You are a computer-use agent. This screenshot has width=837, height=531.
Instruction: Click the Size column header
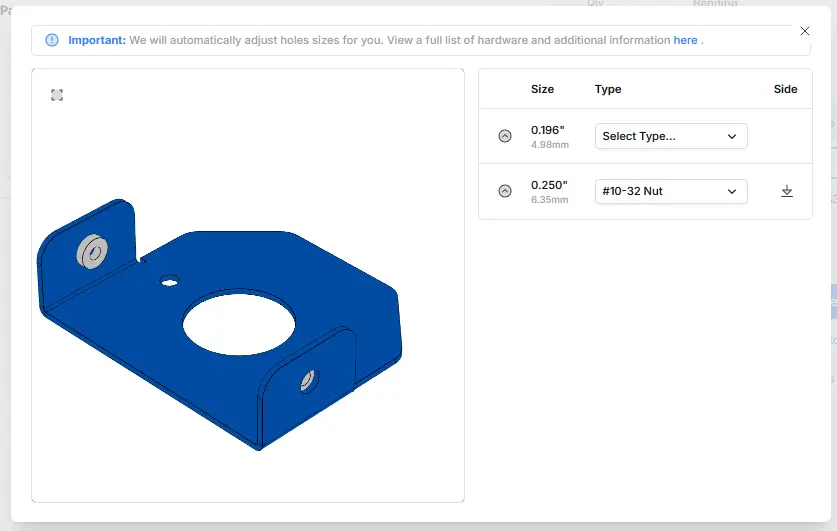pos(542,89)
